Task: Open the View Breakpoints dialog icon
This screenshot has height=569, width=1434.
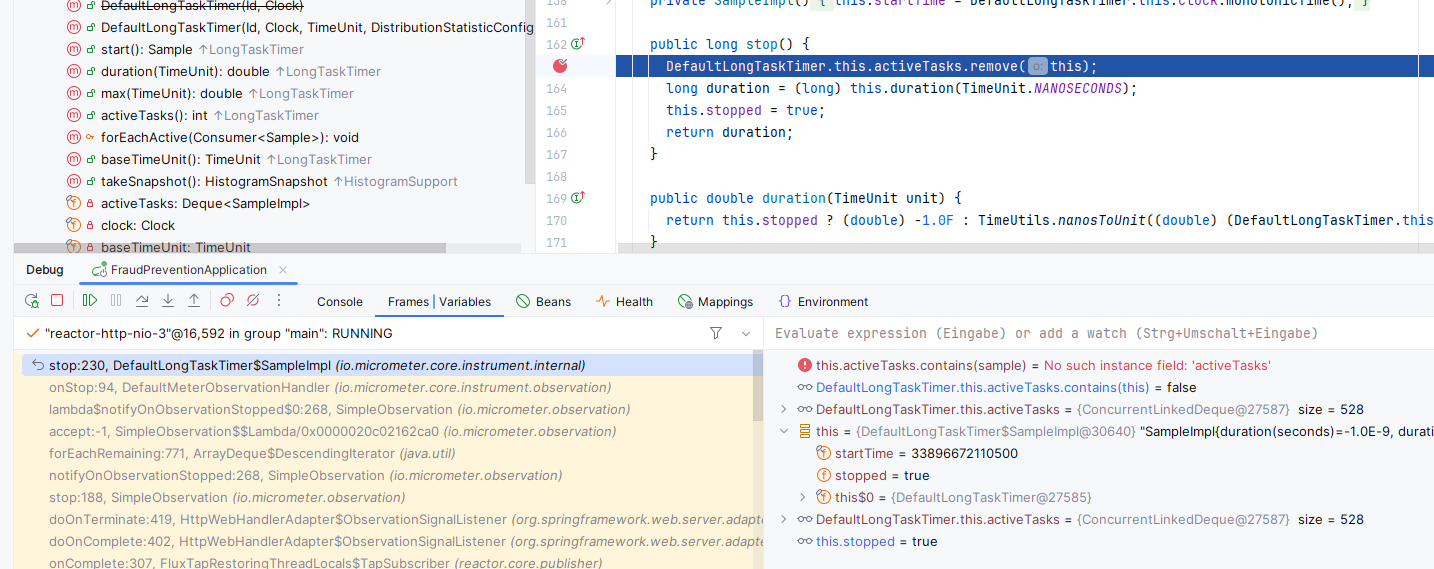Action: click(x=227, y=301)
